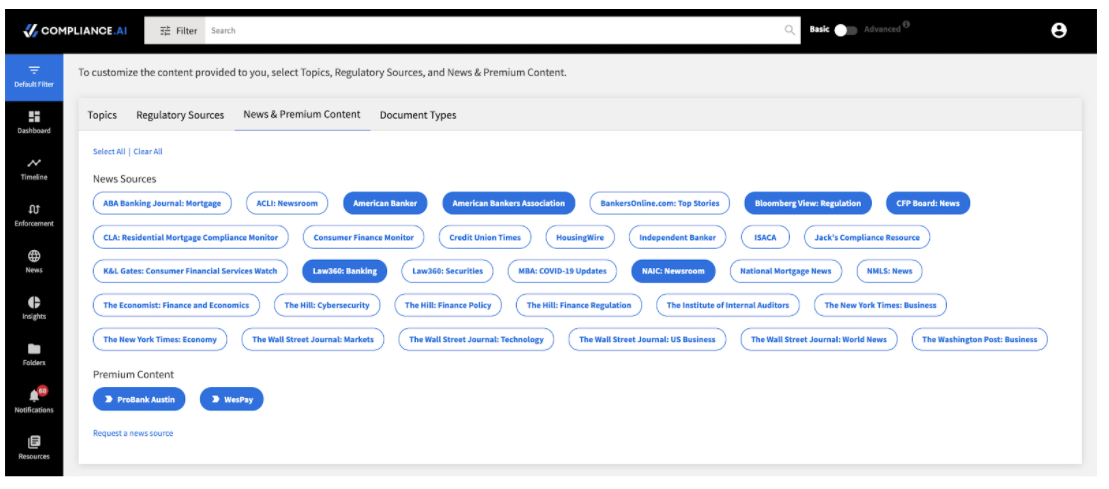Deselect WesPay premium content

232,399
